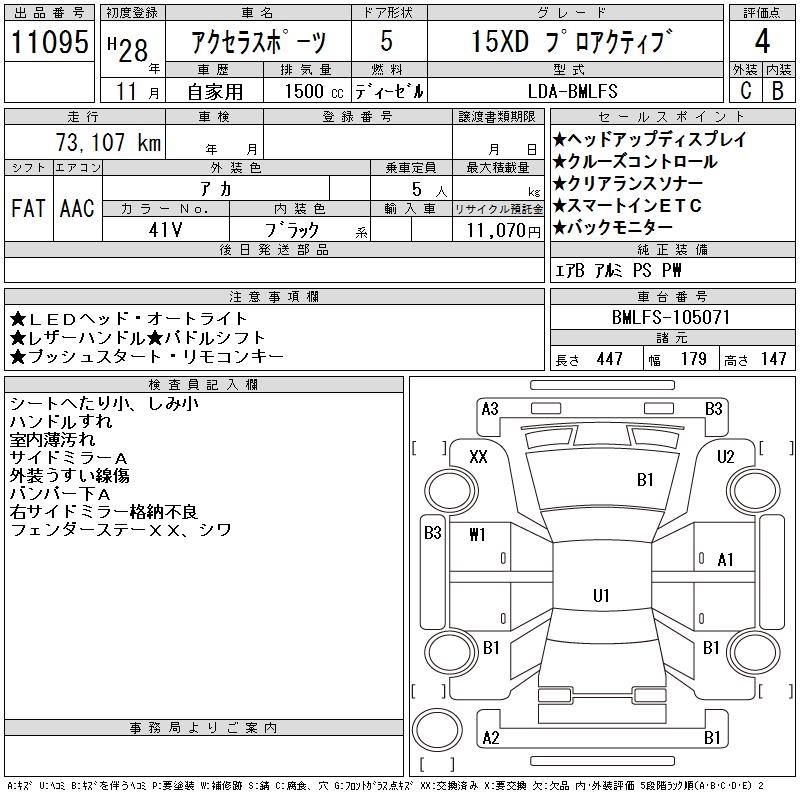Viewport: 800px width, 800px height.
Task: Click the バックモニター sales point
Action: pos(613,227)
